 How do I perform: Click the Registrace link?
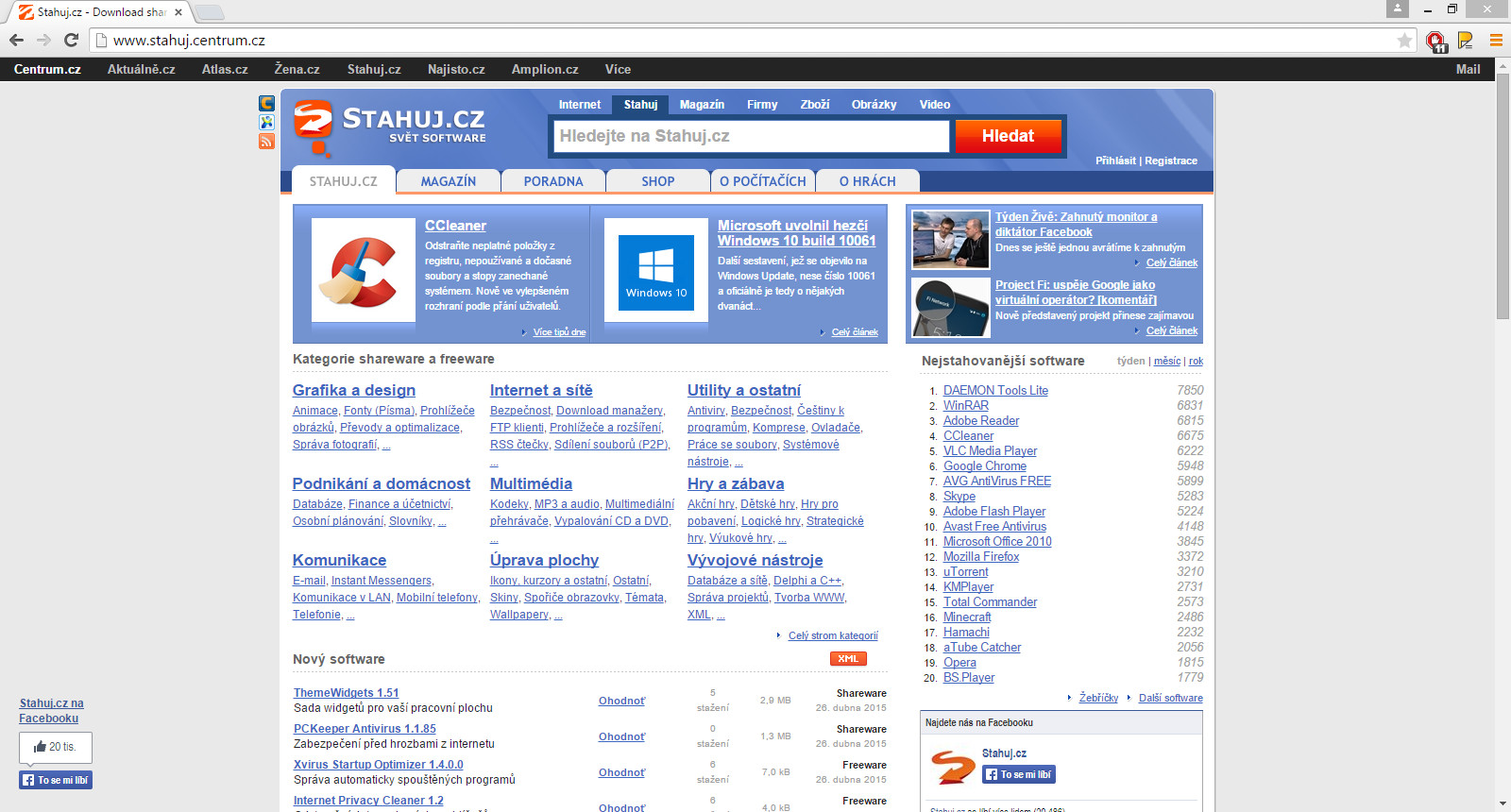tap(1171, 161)
